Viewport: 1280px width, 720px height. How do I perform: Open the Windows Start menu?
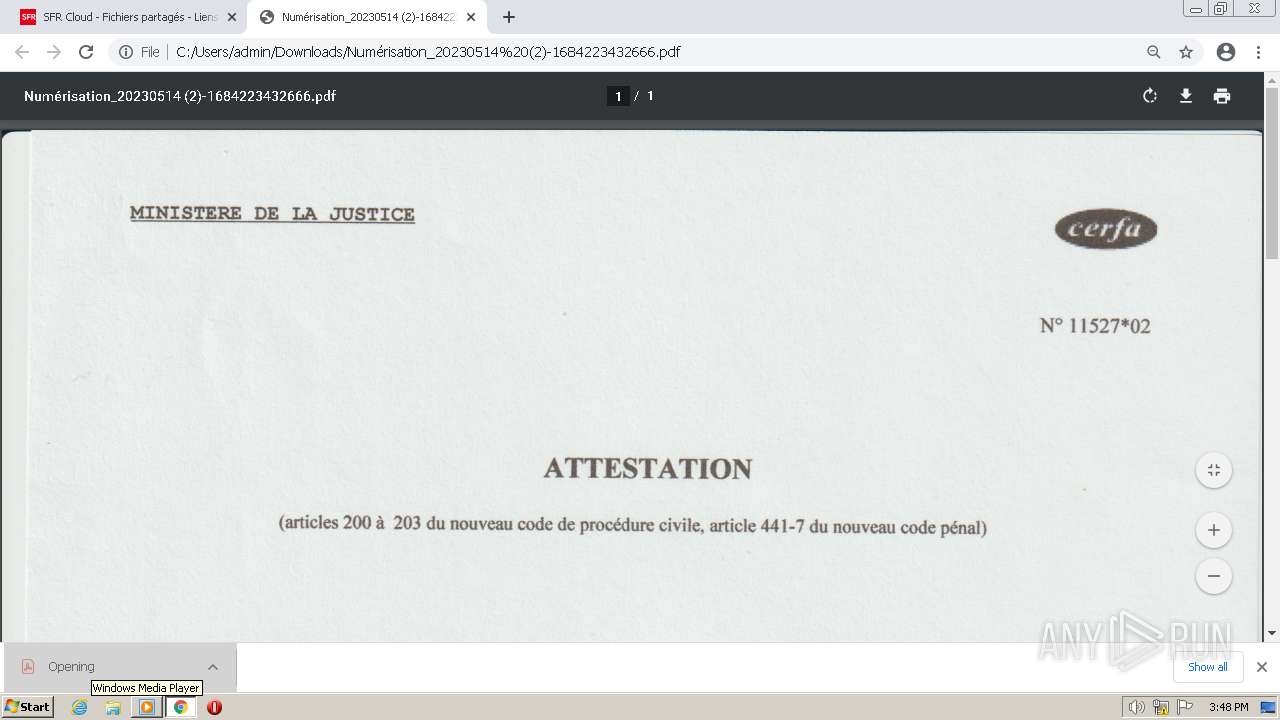click(28, 707)
